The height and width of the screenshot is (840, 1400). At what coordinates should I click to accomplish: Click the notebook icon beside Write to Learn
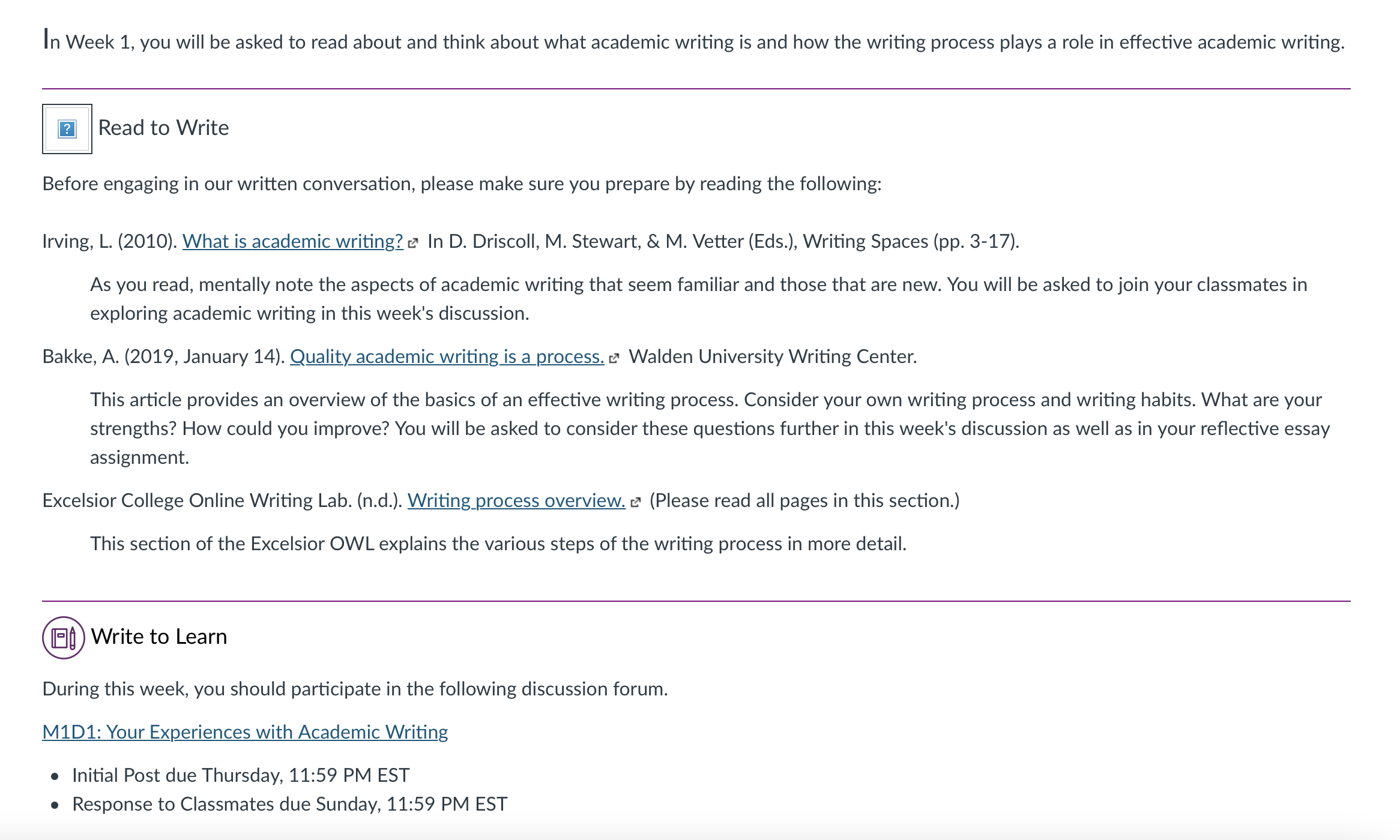pos(63,638)
